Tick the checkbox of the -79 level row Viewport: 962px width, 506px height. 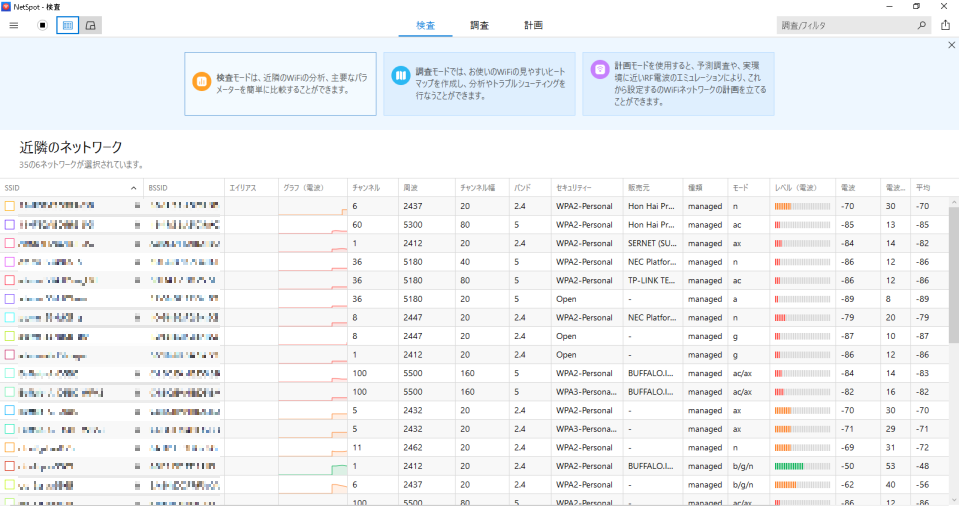[x=10, y=318]
